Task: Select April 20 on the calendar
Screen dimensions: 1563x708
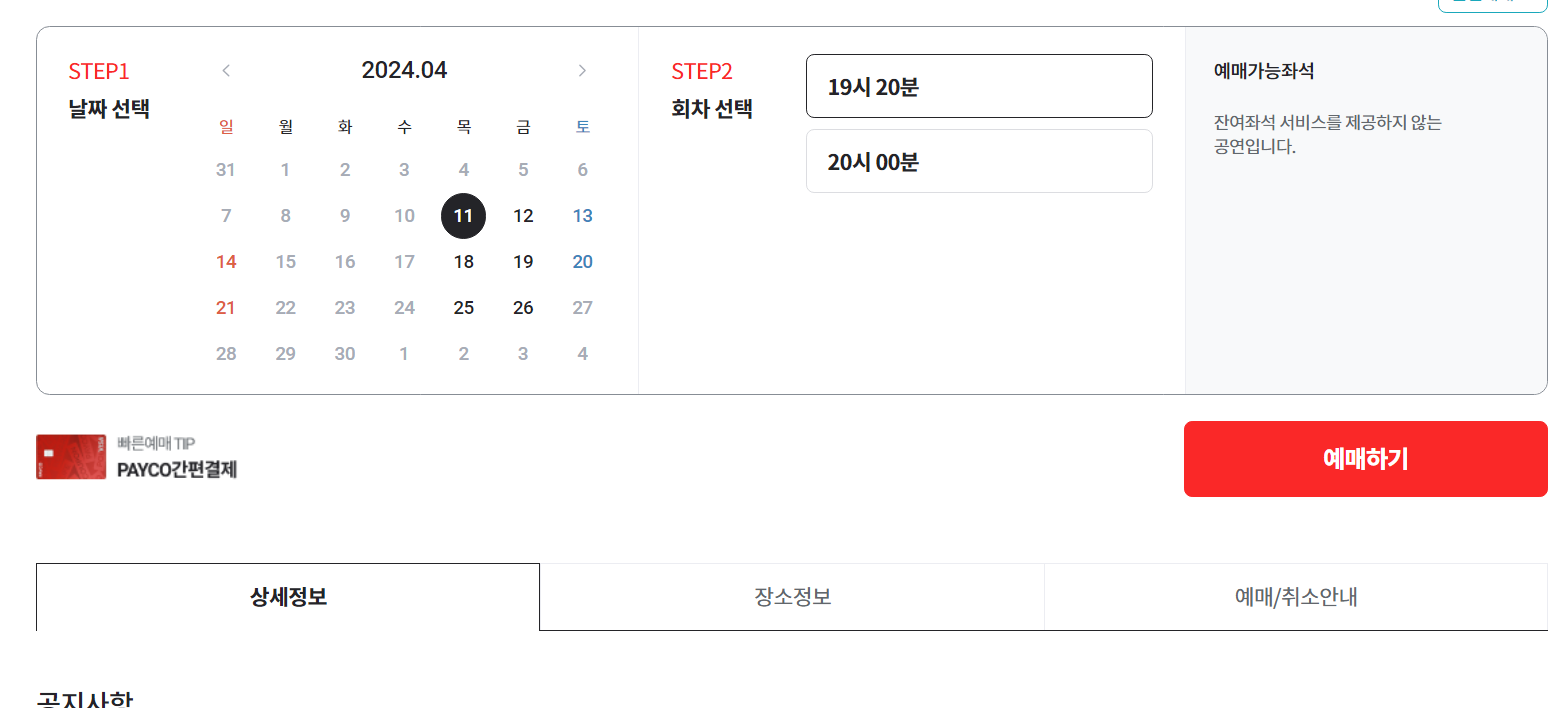Action: point(582,261)
